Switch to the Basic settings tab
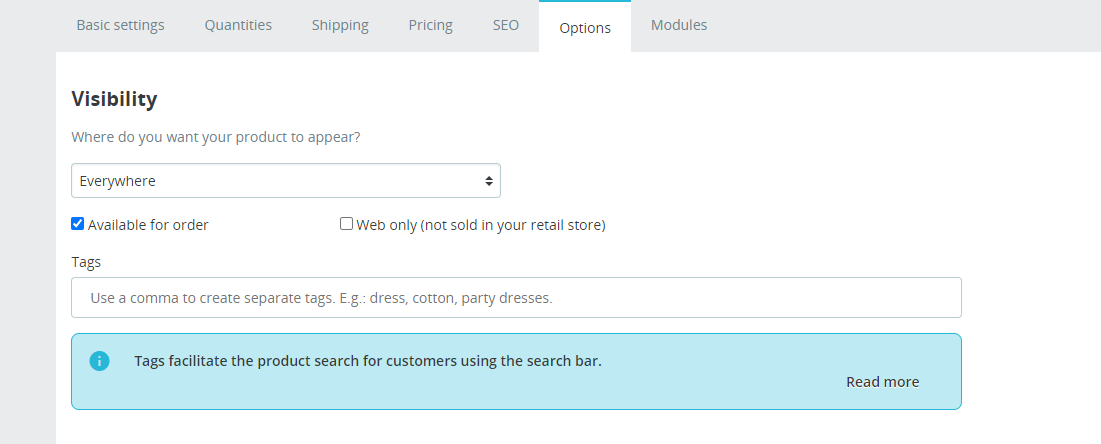 (120, 26)
